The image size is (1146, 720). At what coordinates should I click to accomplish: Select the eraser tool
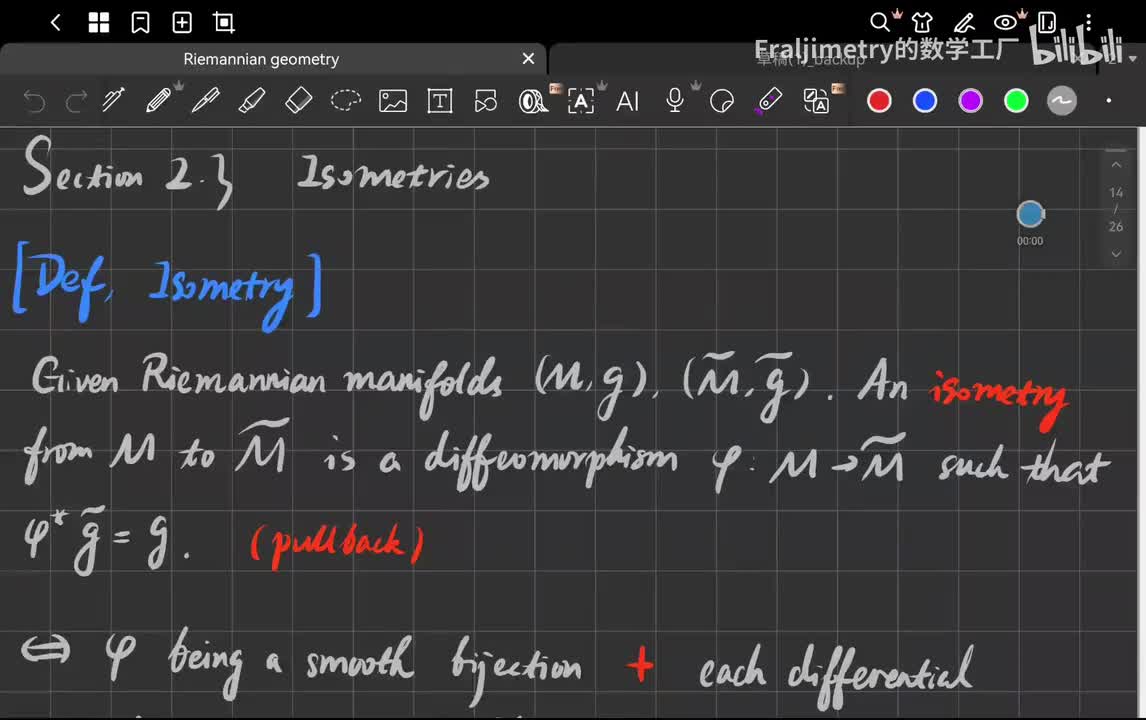click(298, 100)
